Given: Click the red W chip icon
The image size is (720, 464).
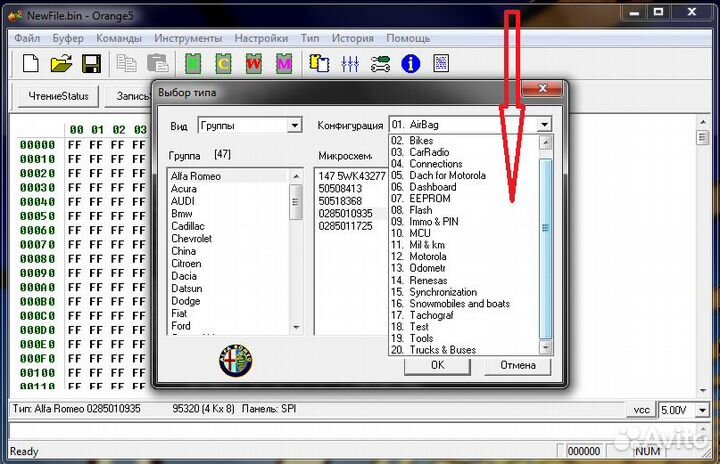Looking at the screenshot, I should (254, 64).
